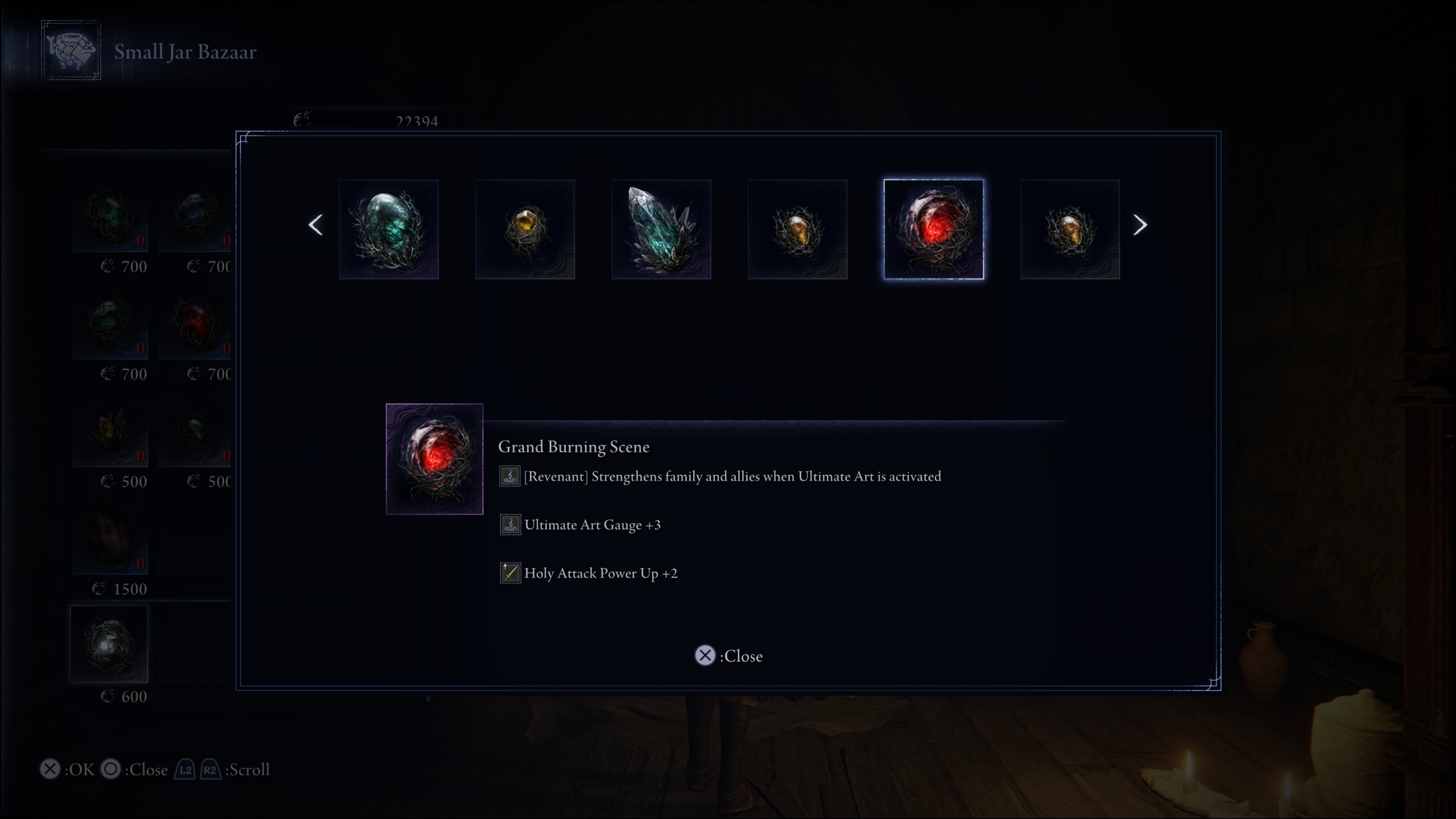Viewport: 1456px width, 819px height.
Task: Select the shop item priced at 600
Action: [109, 645]
